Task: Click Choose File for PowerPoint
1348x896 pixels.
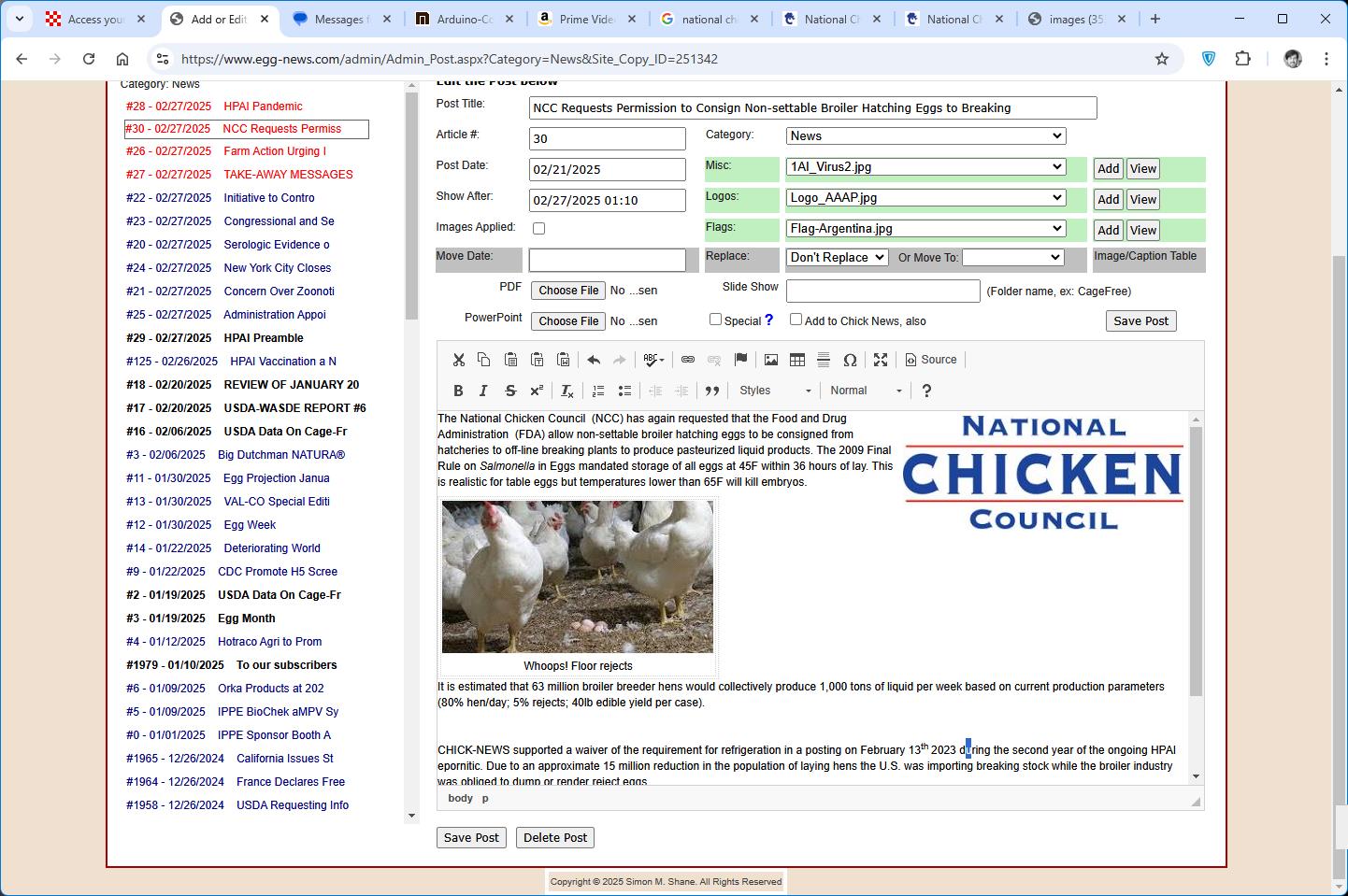Action: point(568,321)
